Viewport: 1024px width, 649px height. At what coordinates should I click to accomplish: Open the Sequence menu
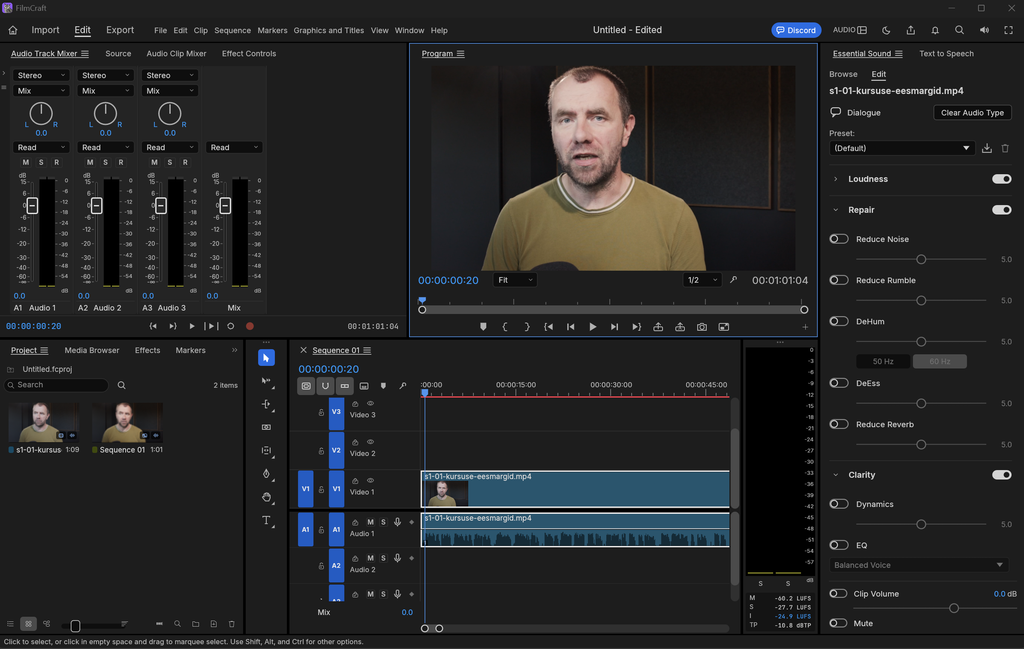click(x=232, y=31)
